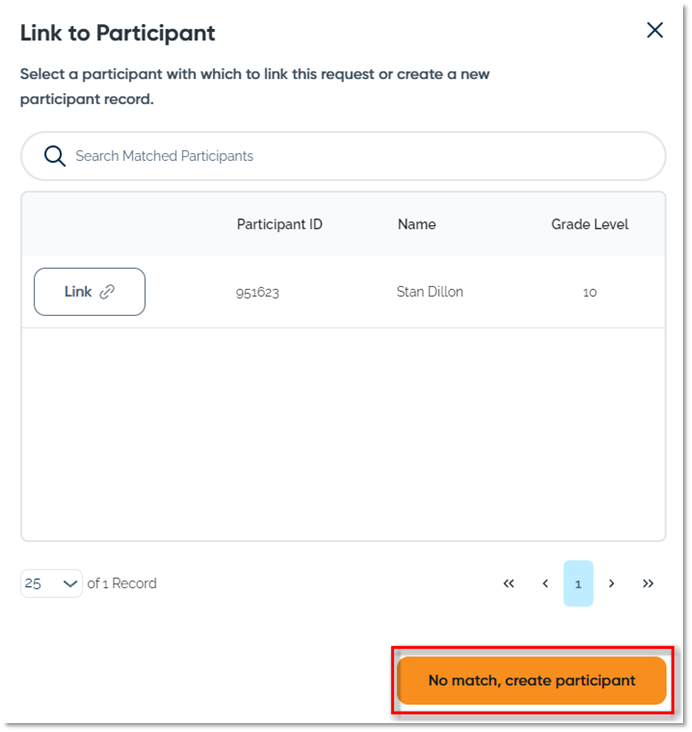Advance to next page arrow
The height and width of the screenshot is (732, 692).
tap(612, 584)
